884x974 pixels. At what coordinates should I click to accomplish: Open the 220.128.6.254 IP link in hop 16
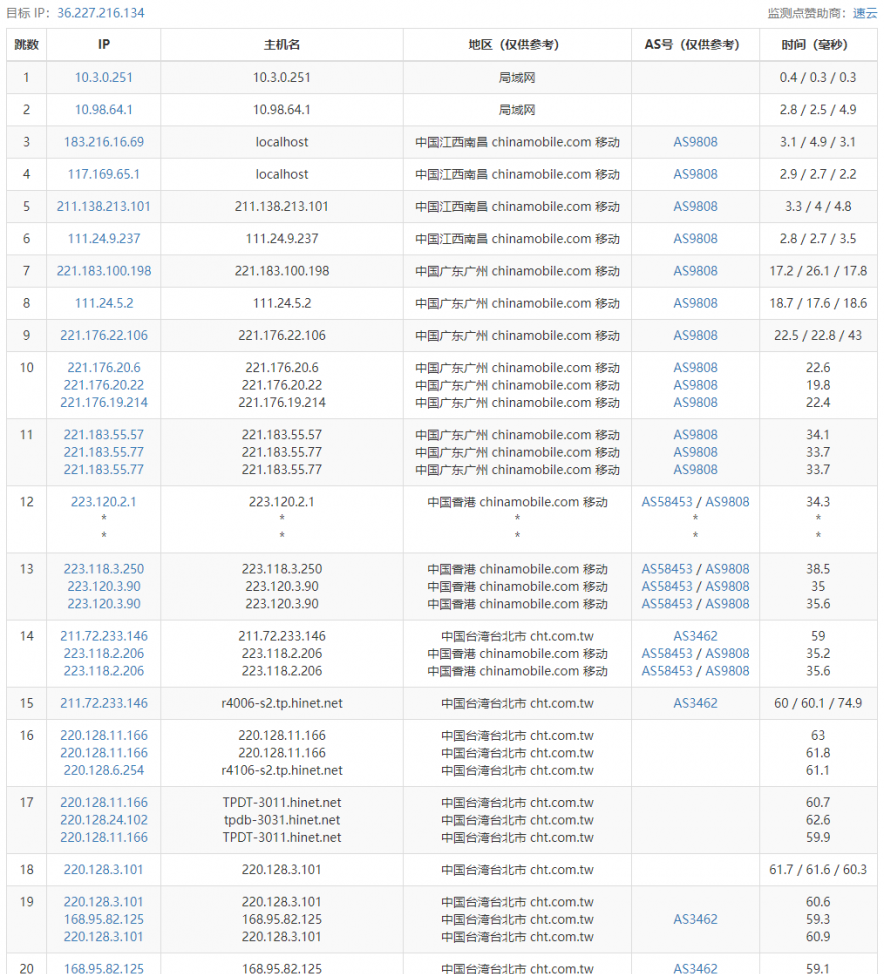[x=104, y=770]
